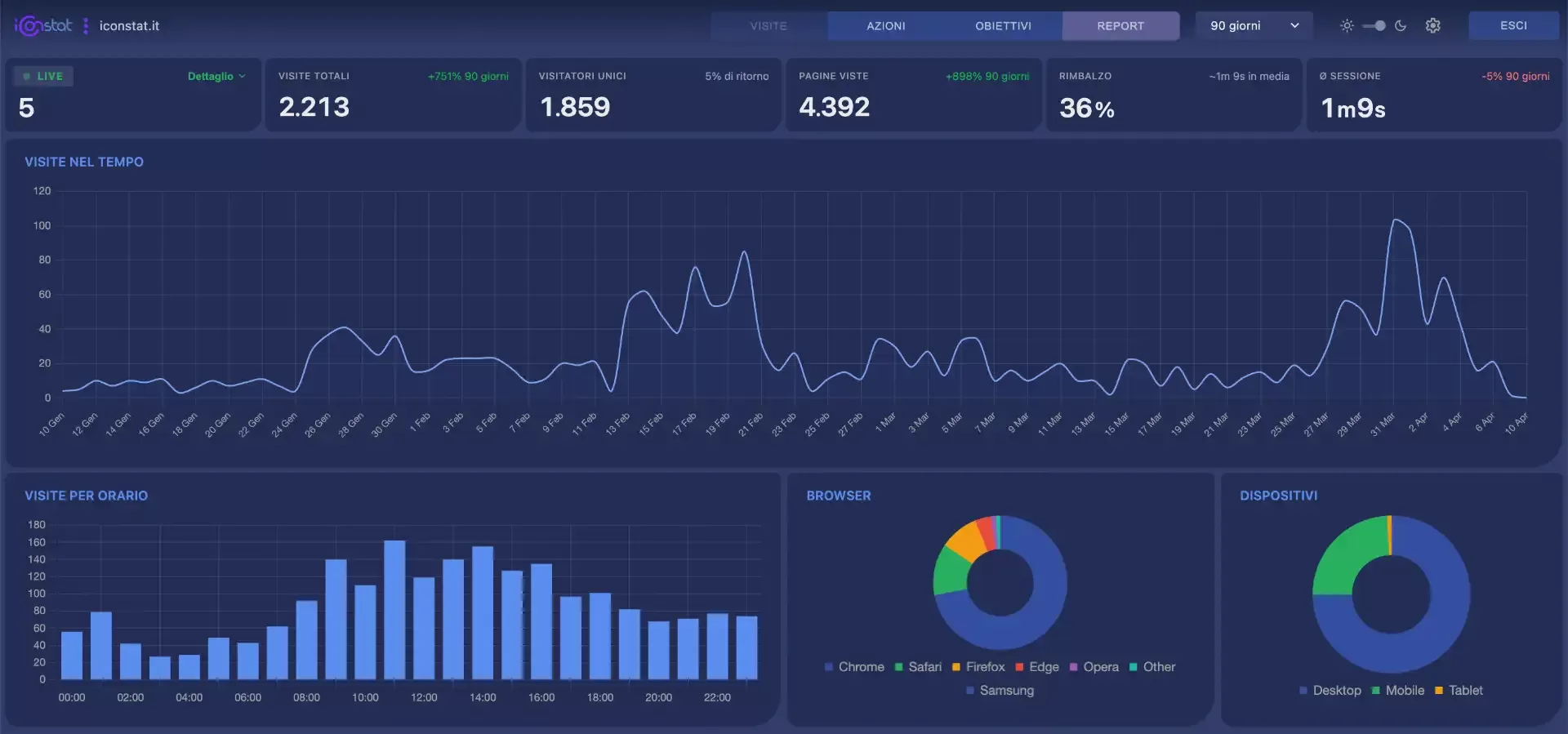
Task: Click the ESCI logout button
Action: (1513, 26)
